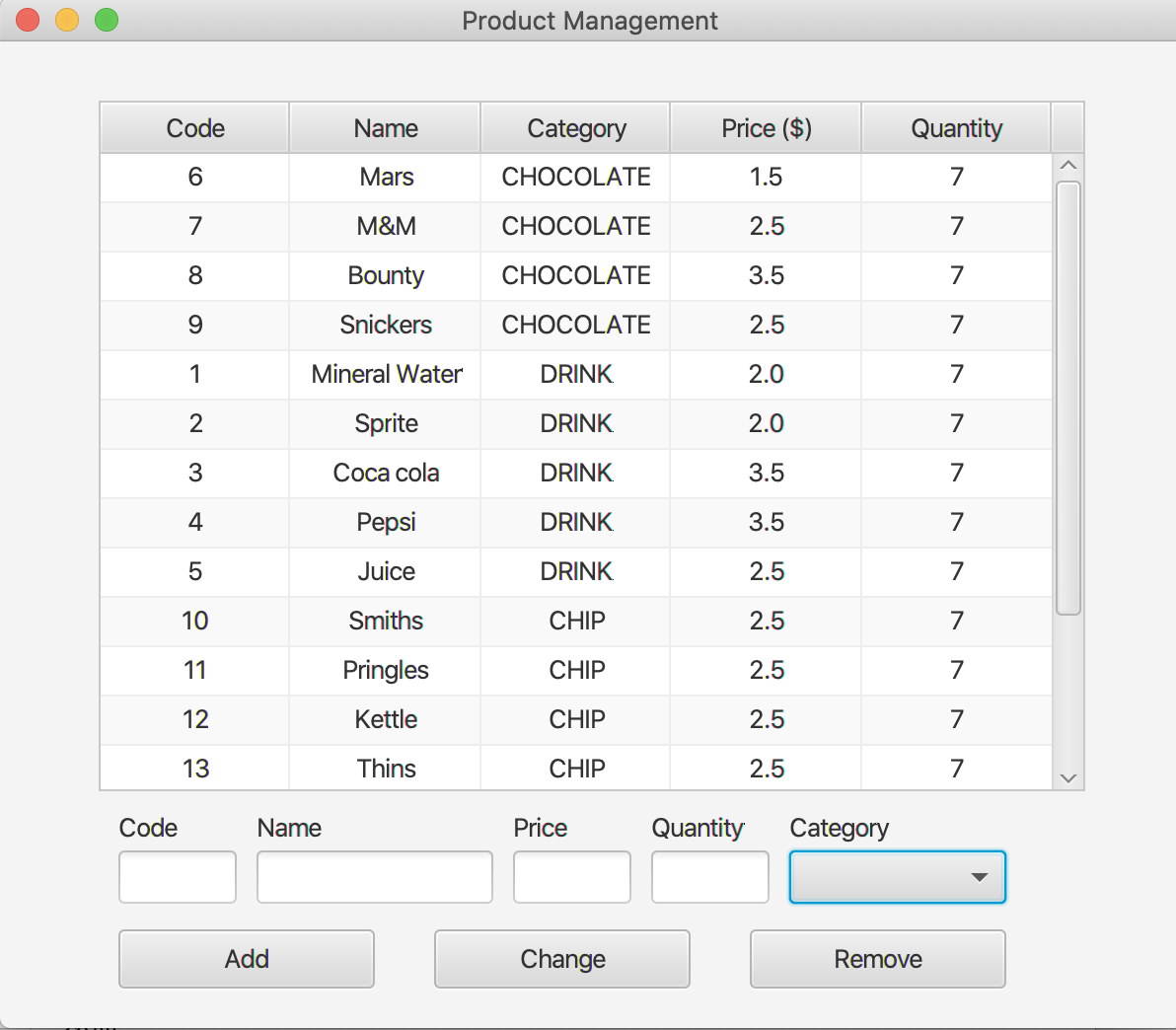Click CHIP category in Kettle row

[x=576, y=719]
